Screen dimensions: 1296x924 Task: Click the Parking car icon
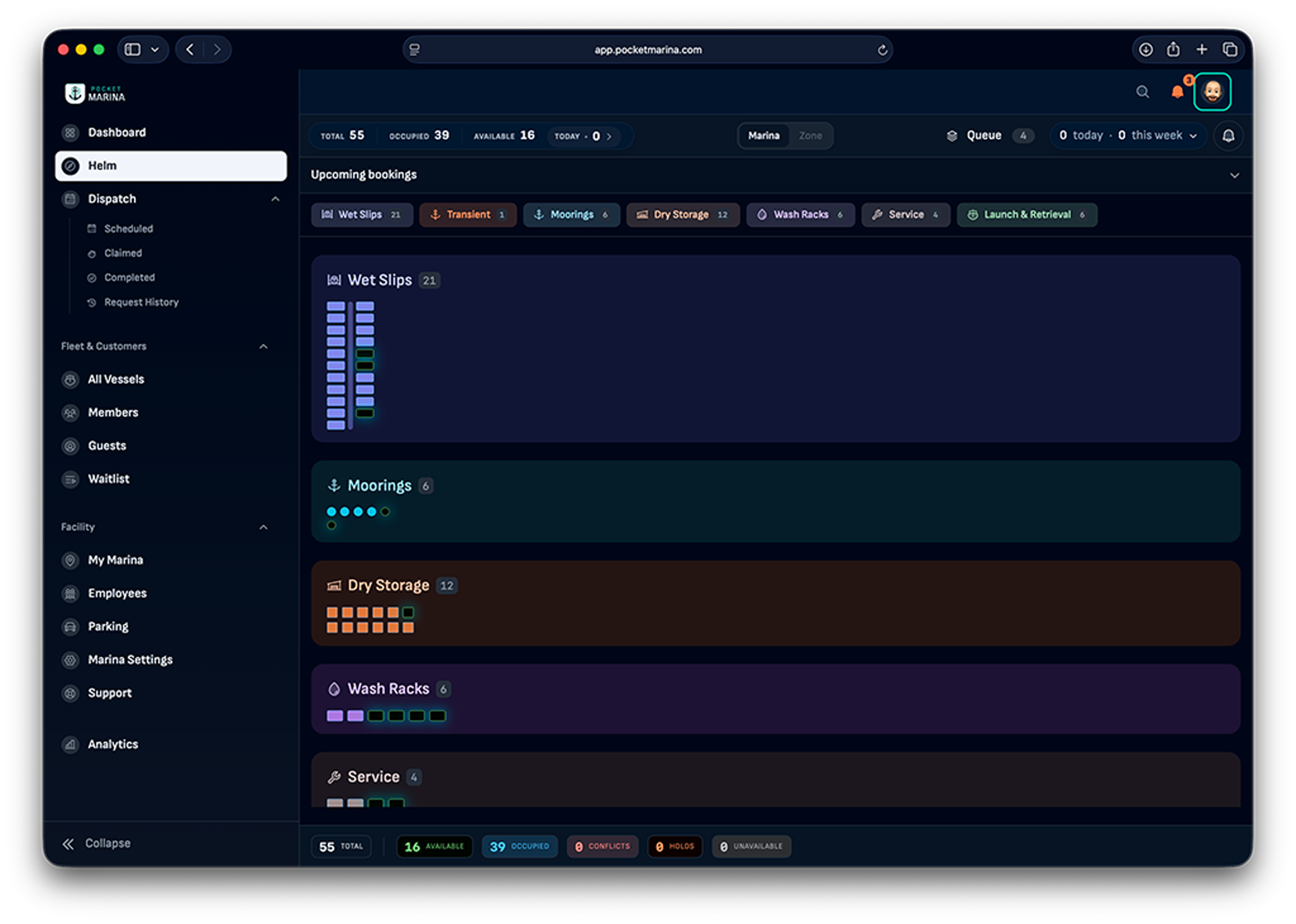[70, 627]
